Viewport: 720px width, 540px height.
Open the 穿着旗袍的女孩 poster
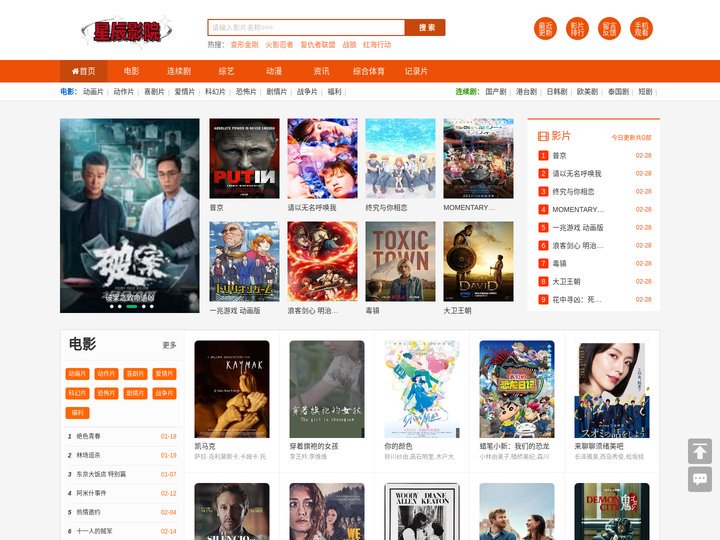(x=327, y=389)
